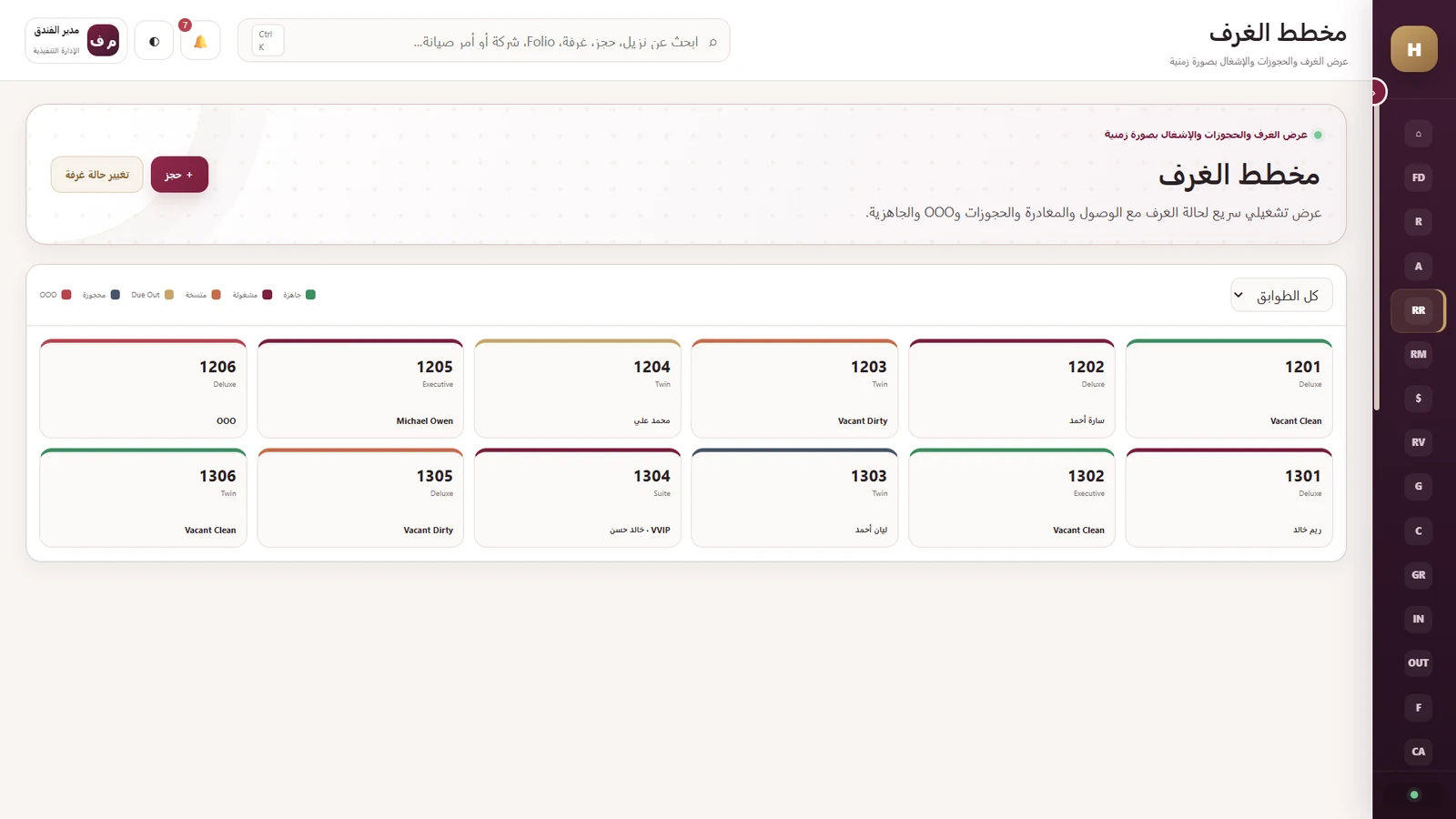Open the hotel manager profile menu
The height and width of the screenshot is (819, 1456).
[x=76, y=41]
